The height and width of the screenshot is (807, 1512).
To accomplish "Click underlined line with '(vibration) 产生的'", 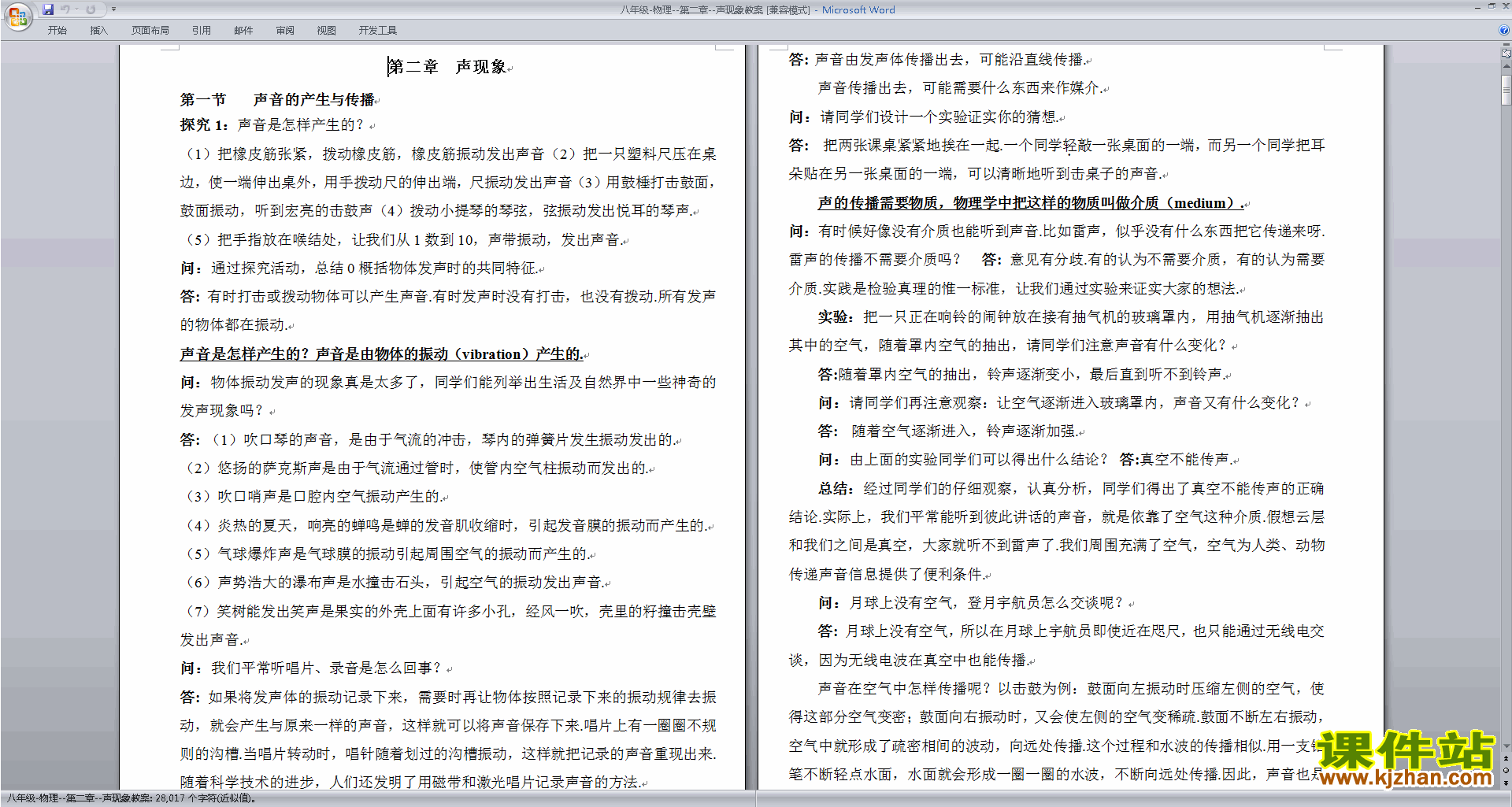I will [381, 354].
